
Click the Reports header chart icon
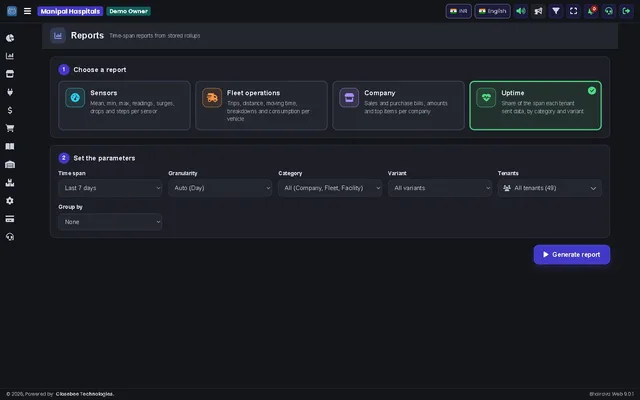[58, 36]
